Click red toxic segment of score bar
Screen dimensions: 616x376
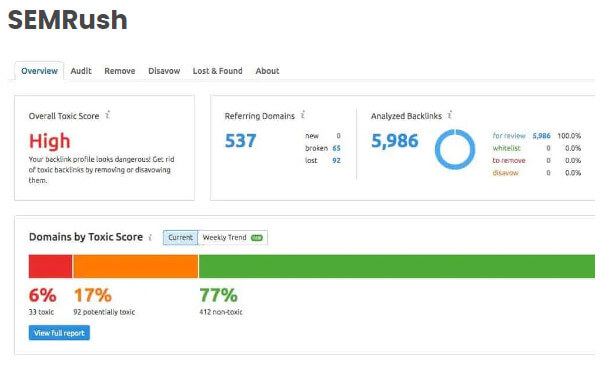pos(50,266)
